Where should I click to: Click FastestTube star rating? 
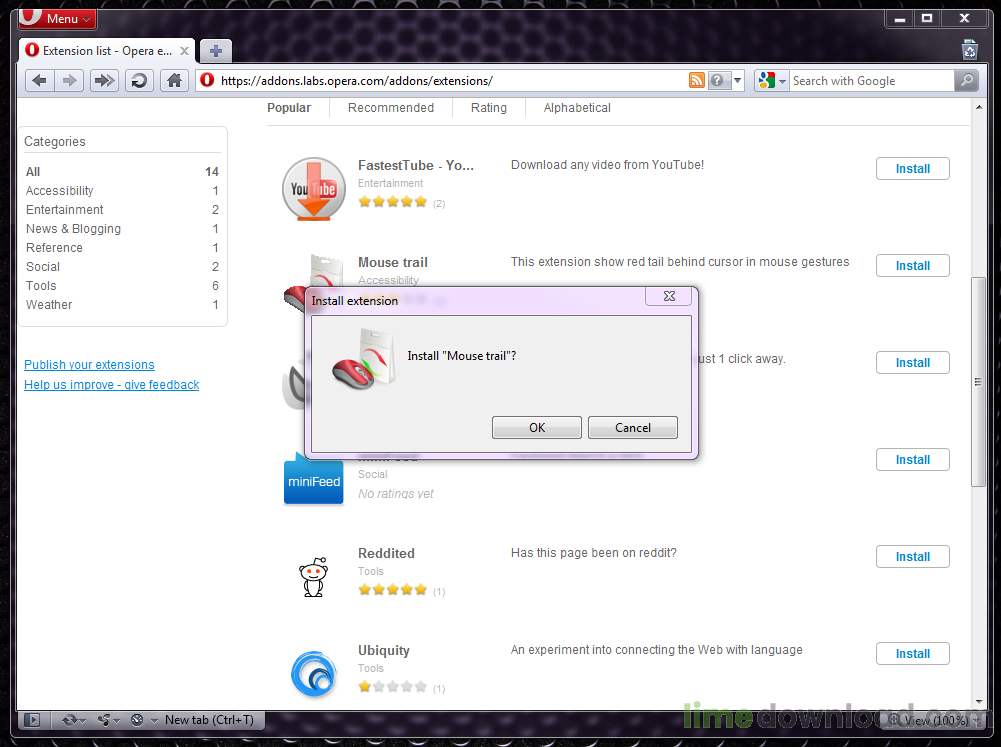(x=393, y=202)
